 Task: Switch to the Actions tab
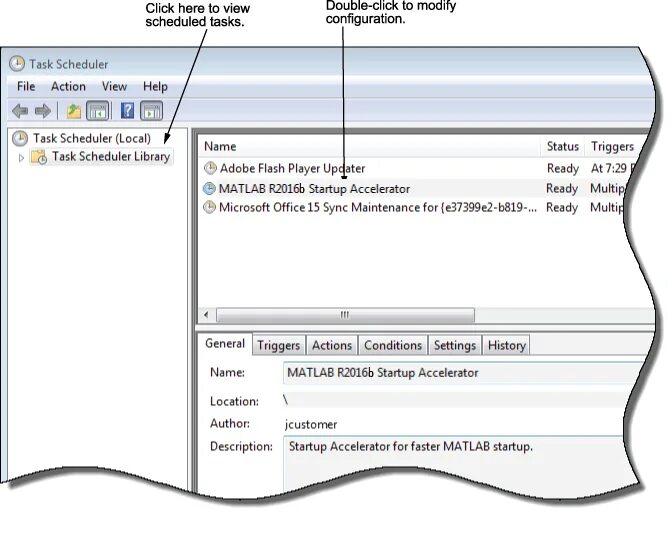pyautogui.click(x=332, y=345)
